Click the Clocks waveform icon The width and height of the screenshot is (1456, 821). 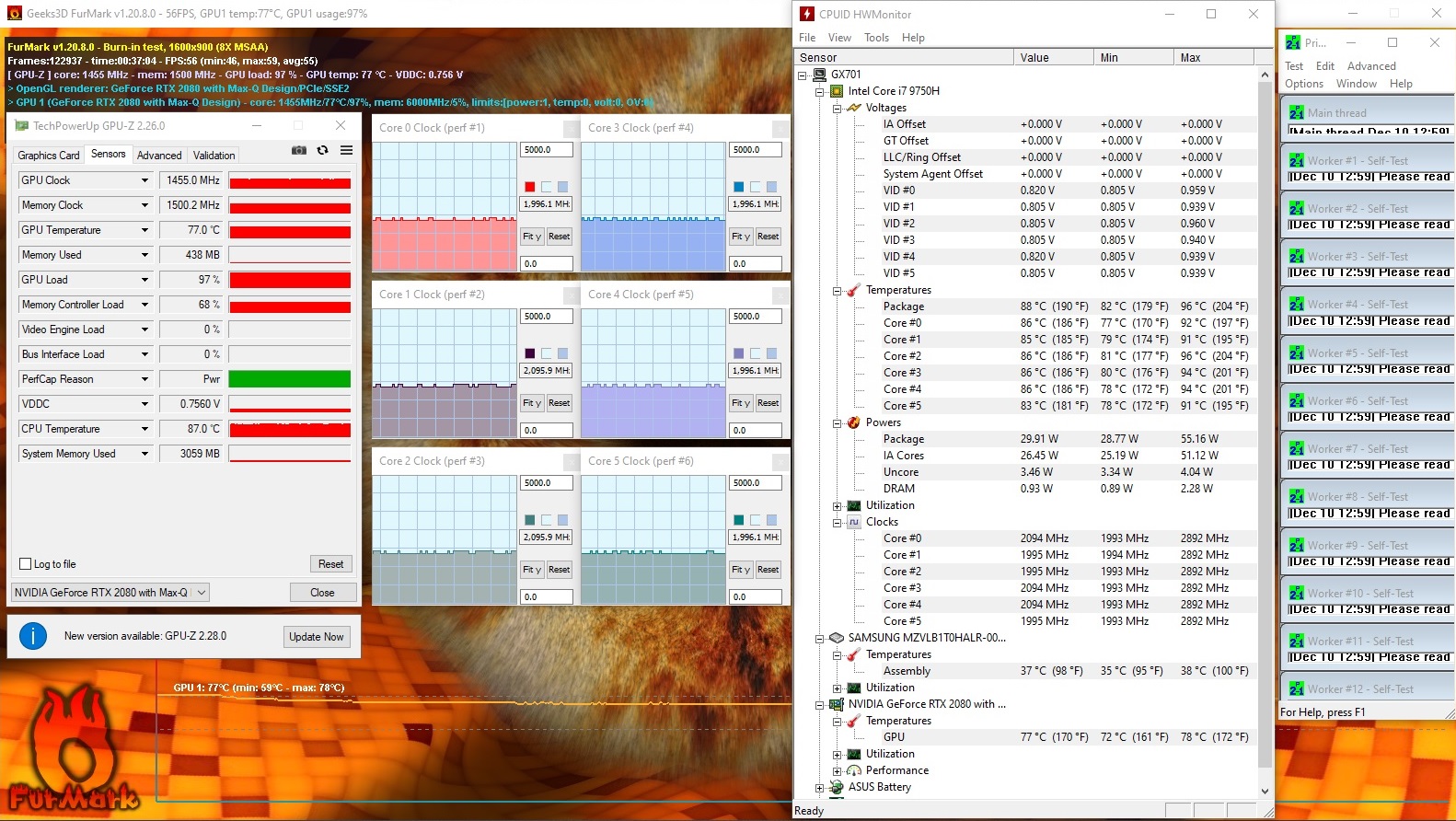click(854, 522)
